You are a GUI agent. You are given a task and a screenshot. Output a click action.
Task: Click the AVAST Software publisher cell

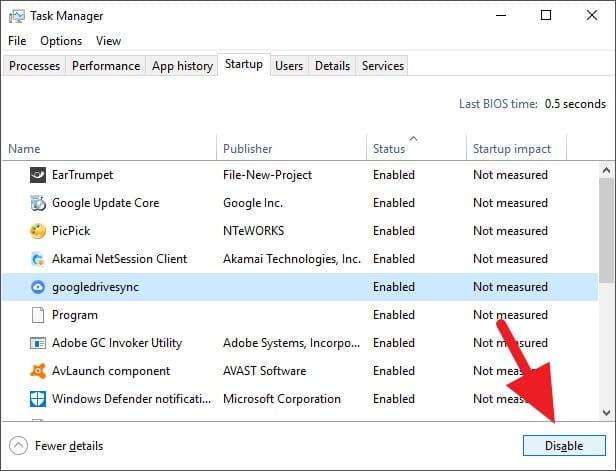click(x=264, y=371)
